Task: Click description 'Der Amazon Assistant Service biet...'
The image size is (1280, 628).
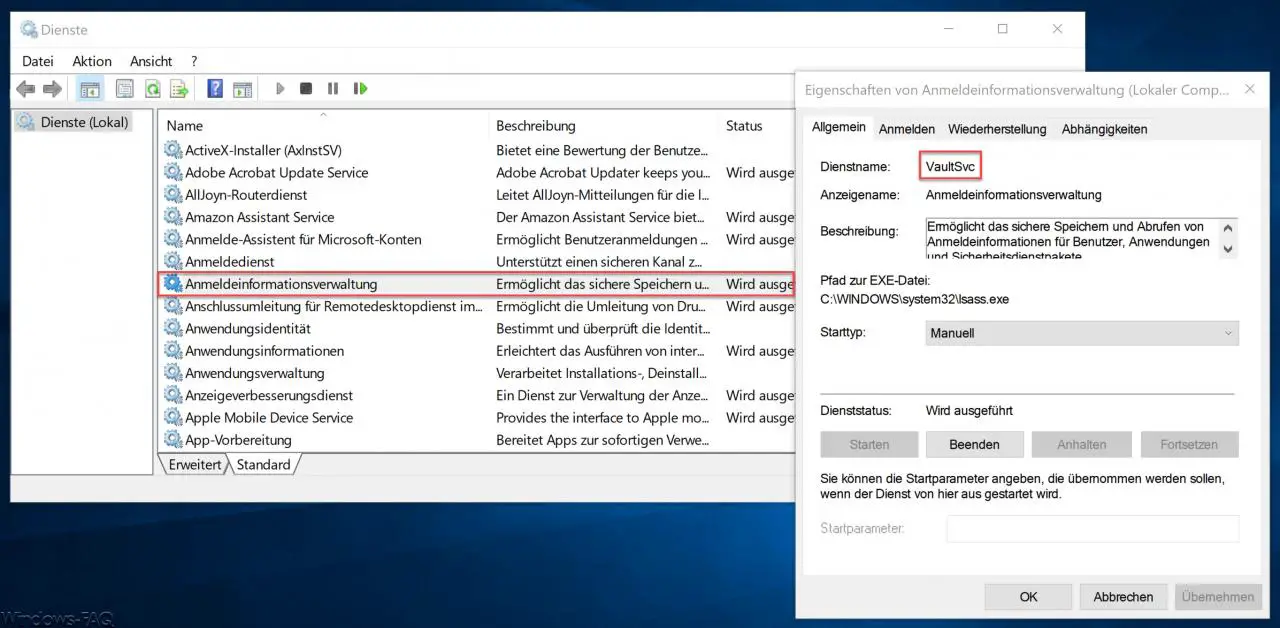Action: tap(603, 217)
